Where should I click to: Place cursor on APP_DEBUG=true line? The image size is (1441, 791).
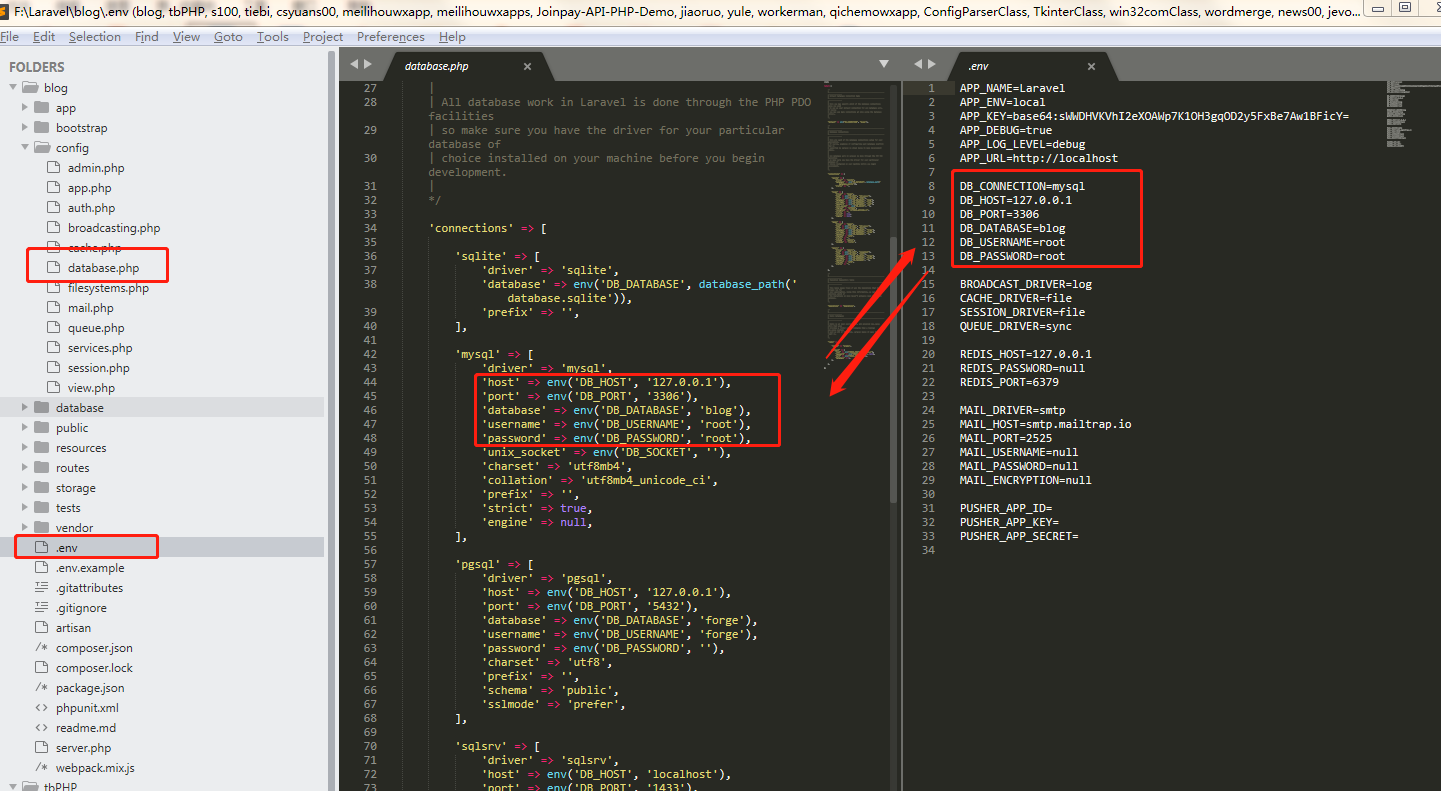click(x=1005, y=130)
